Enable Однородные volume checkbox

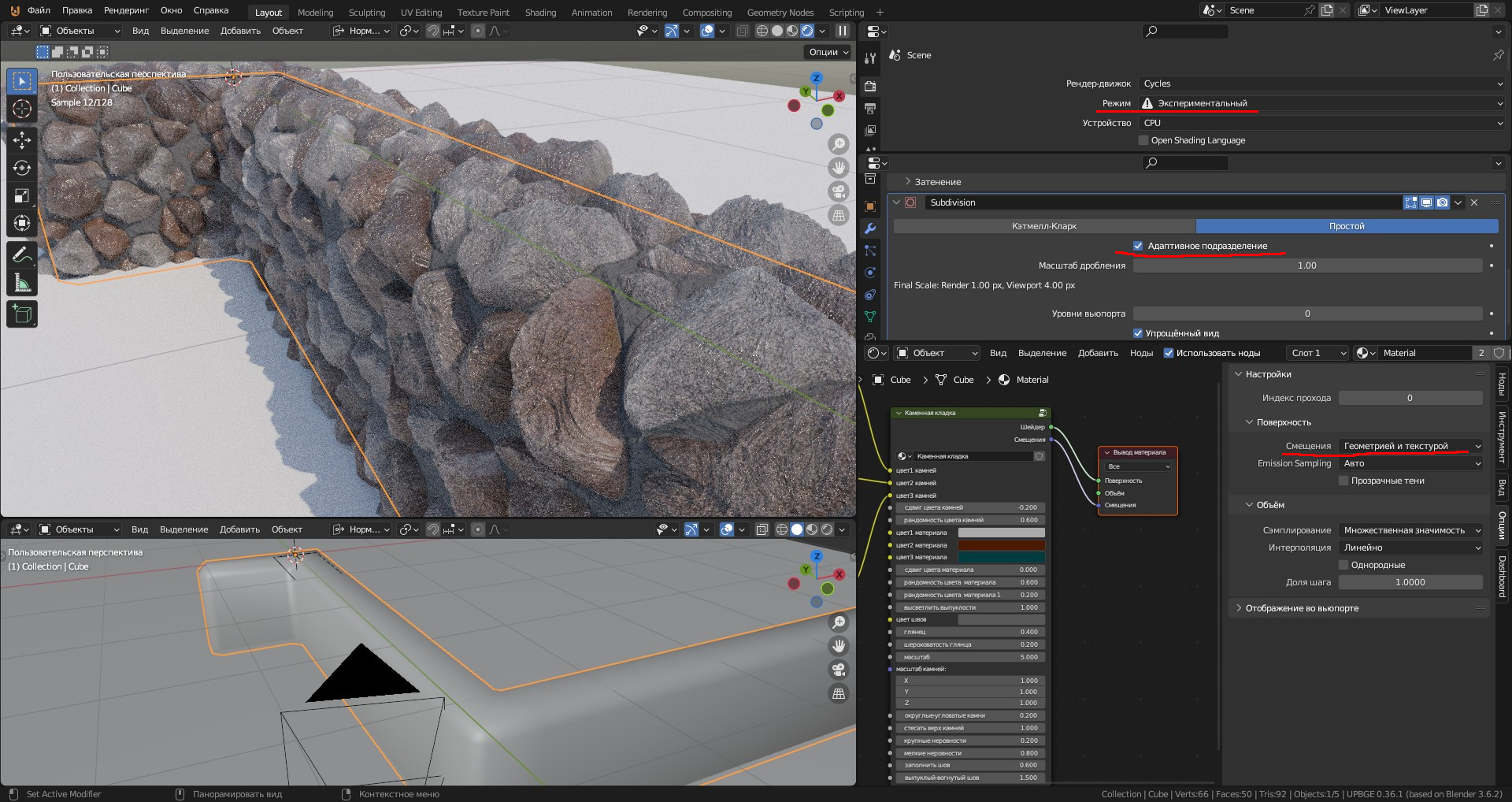[x=1343, y=565]
